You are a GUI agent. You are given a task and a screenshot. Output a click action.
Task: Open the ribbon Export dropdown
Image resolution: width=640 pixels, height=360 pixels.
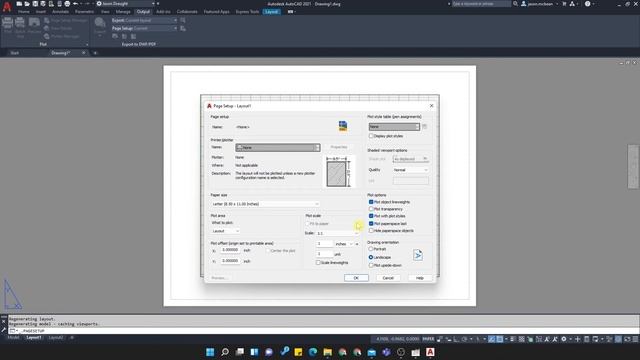point(144,20)
